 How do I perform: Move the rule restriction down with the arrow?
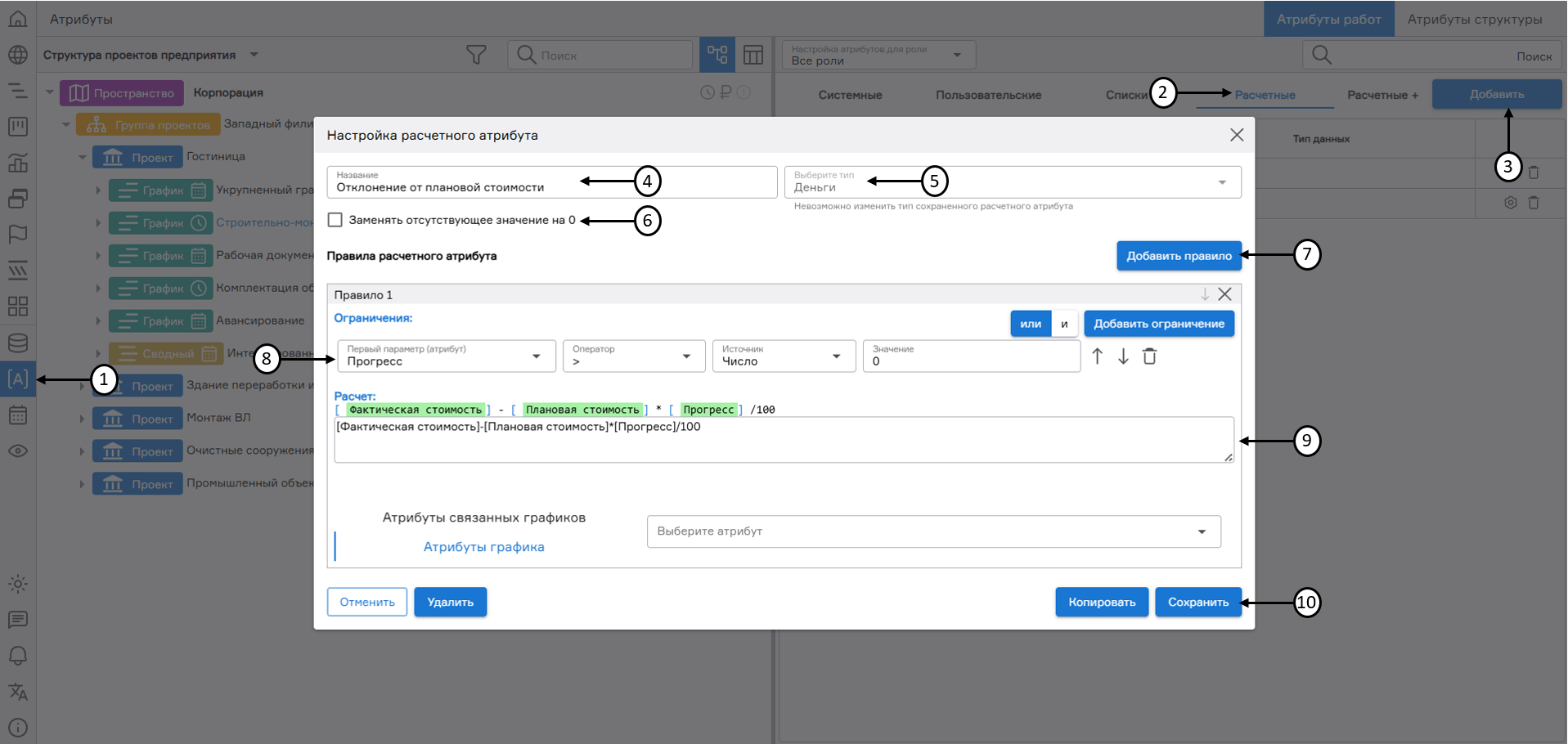[x=1123, y=356]
